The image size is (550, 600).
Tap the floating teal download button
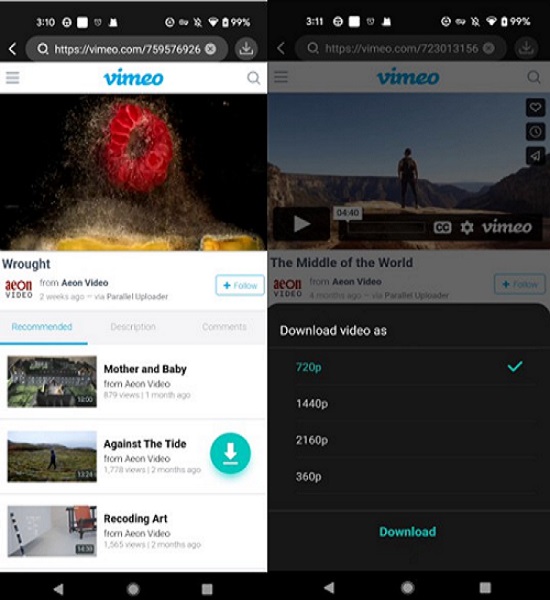(230, 453)
